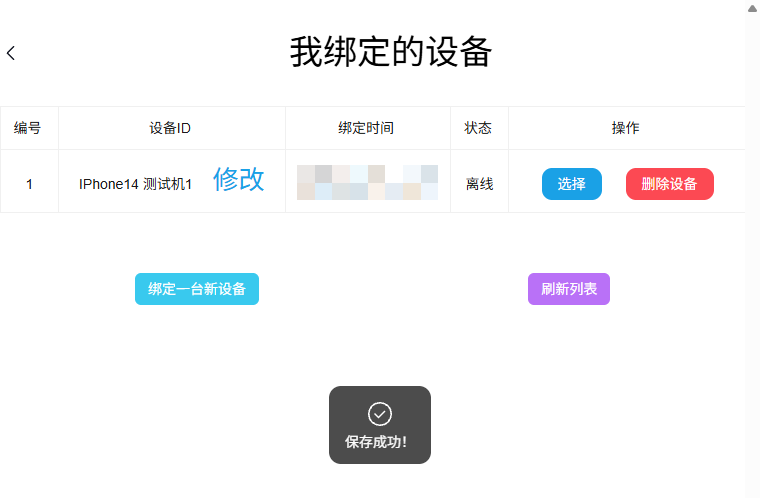Click the scrollbar up arrow
The image size is (760, 498).
click(x=752, y=8)
